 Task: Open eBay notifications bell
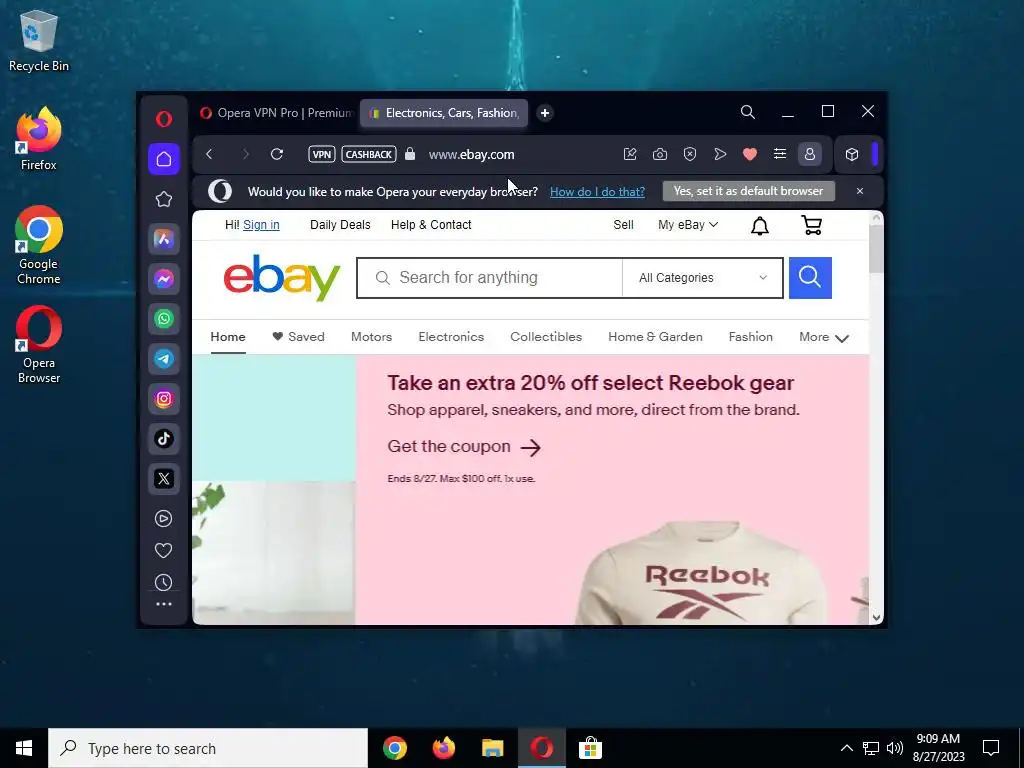pyautogui.click(x=760, y=226)
